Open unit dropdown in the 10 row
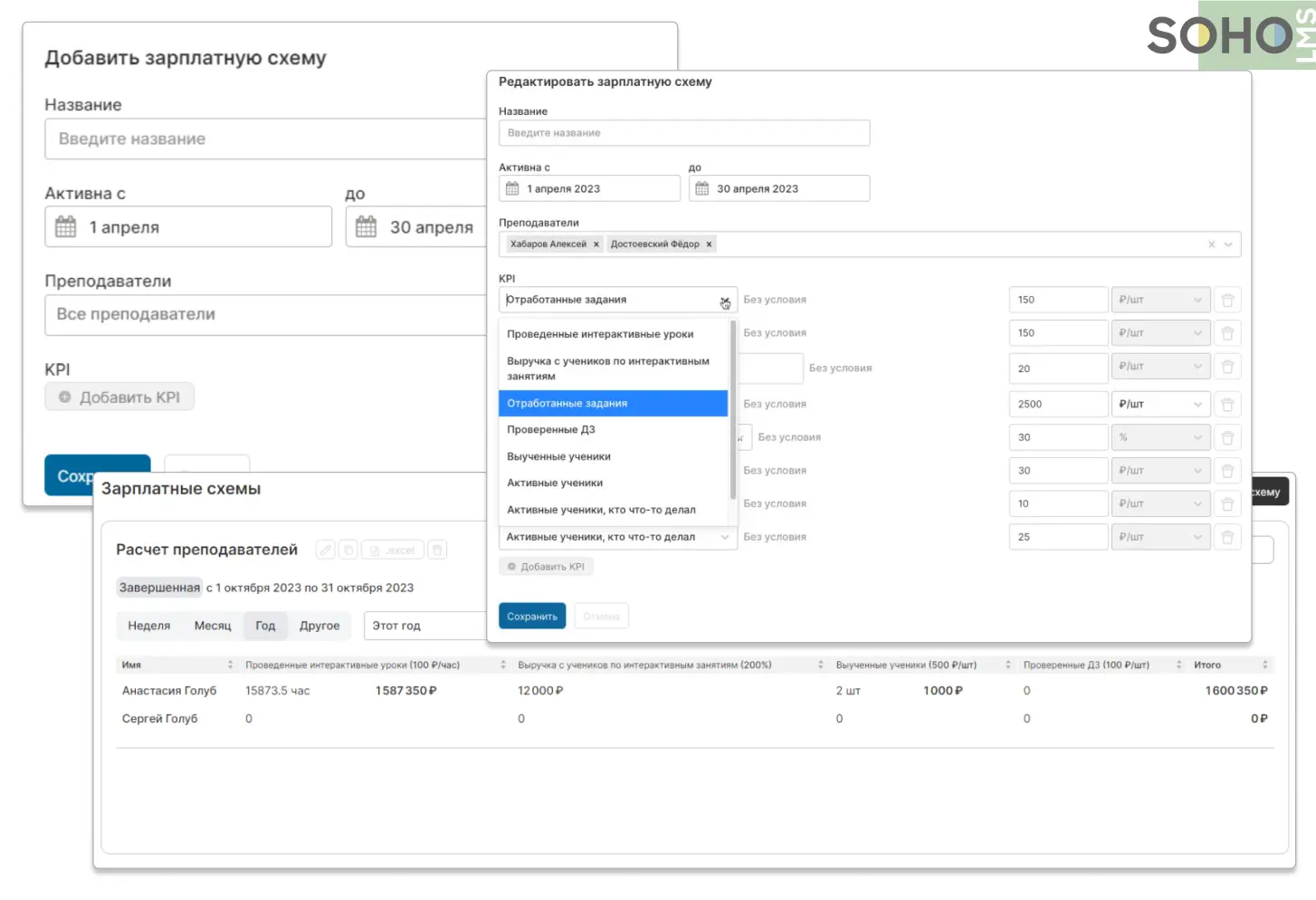1316x900 pixels. [1160, 503]
